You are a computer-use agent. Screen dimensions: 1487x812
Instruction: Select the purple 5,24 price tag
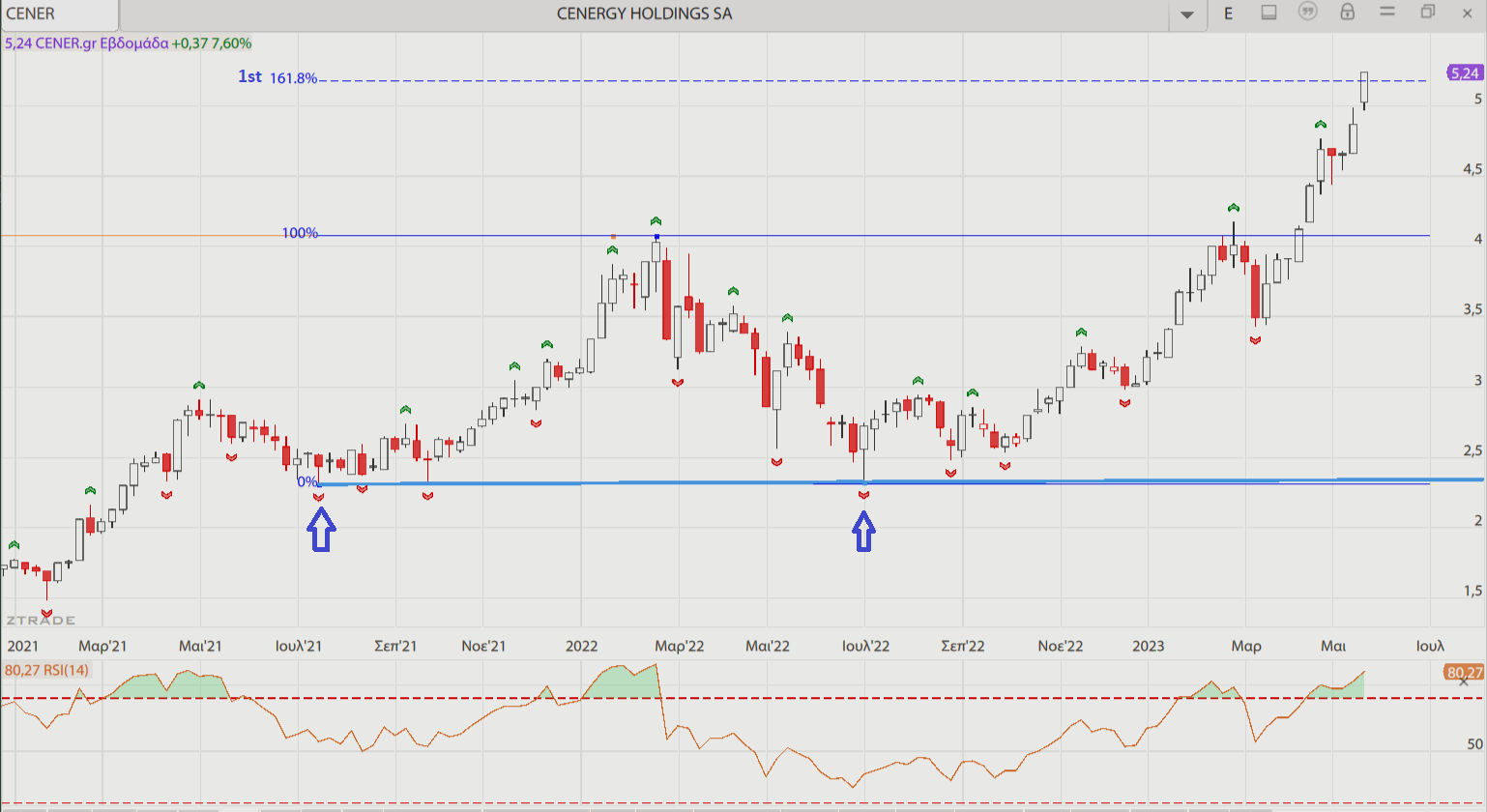[1465, 72]
